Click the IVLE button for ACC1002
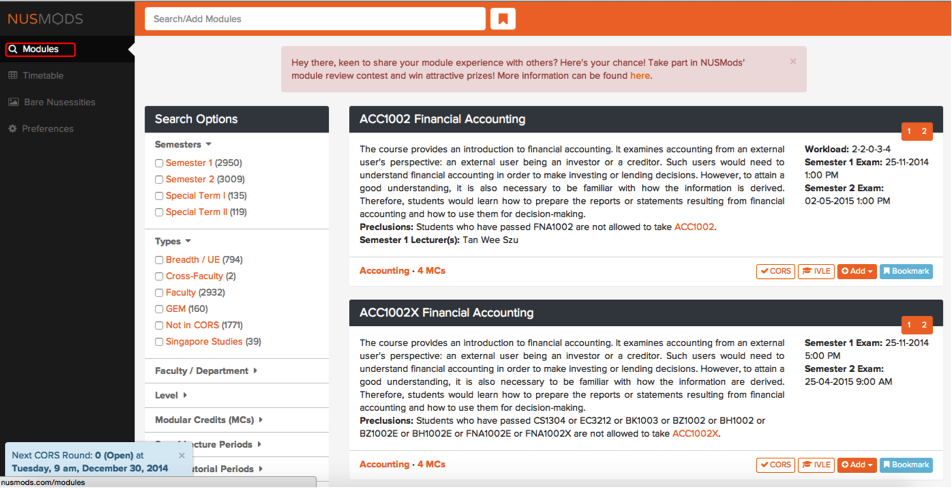 (x=816, y=271)
